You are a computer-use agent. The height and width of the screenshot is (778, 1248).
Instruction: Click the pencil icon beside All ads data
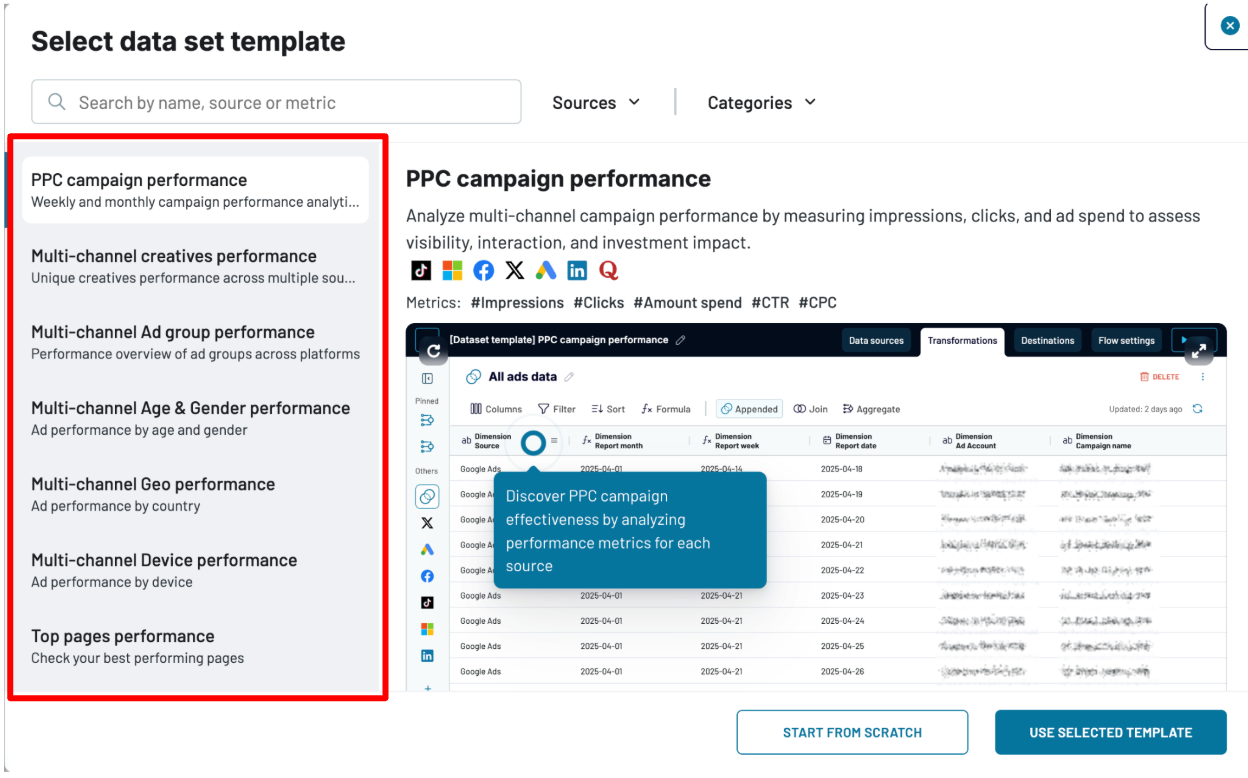[570, 377]
